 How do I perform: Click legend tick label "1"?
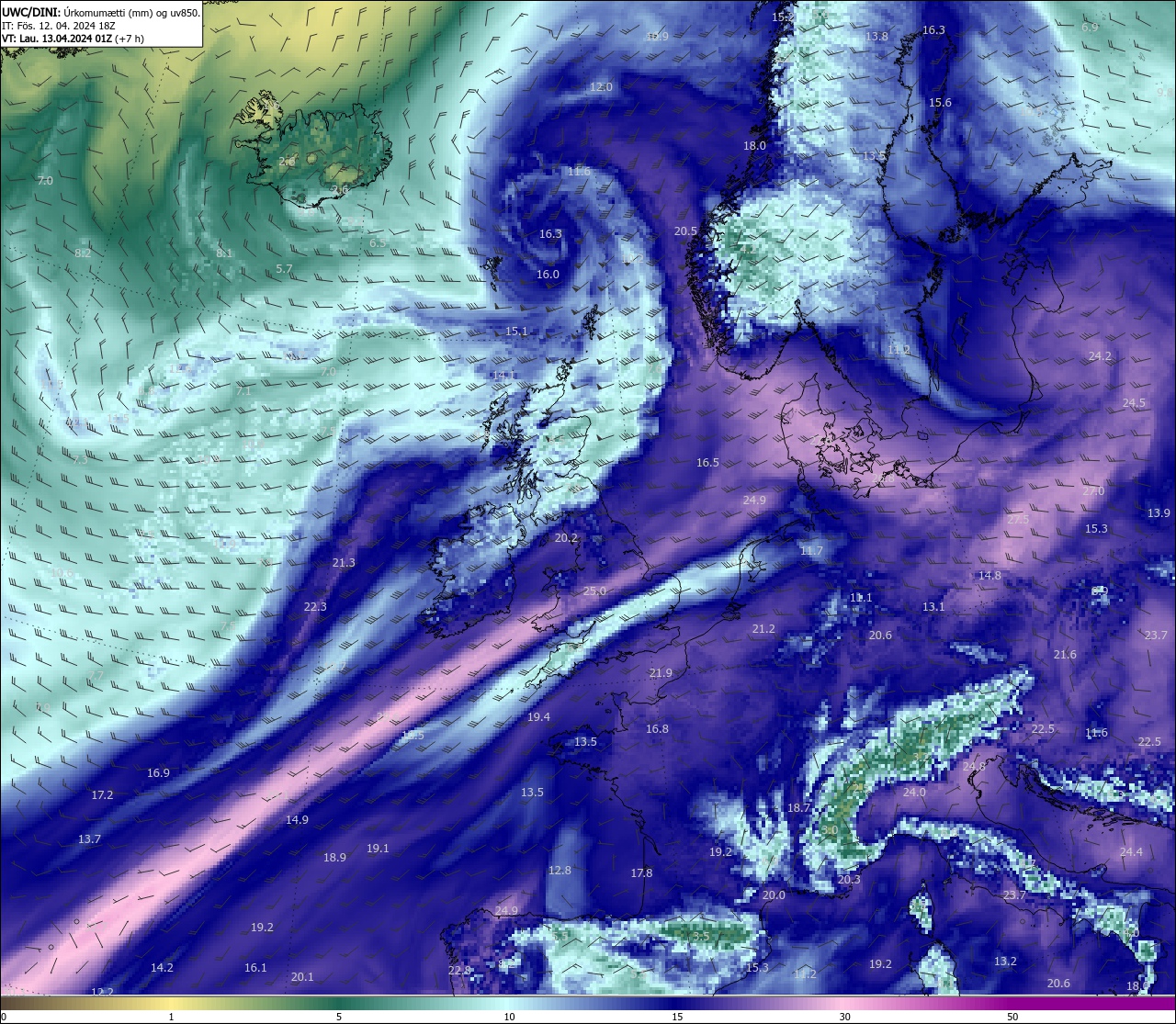click(171, 1017)
